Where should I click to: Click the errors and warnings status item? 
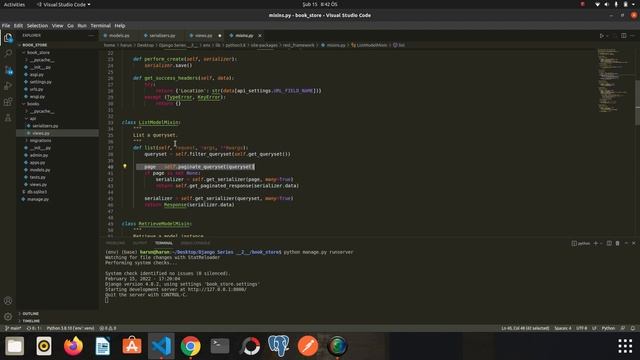coord(108,328)
